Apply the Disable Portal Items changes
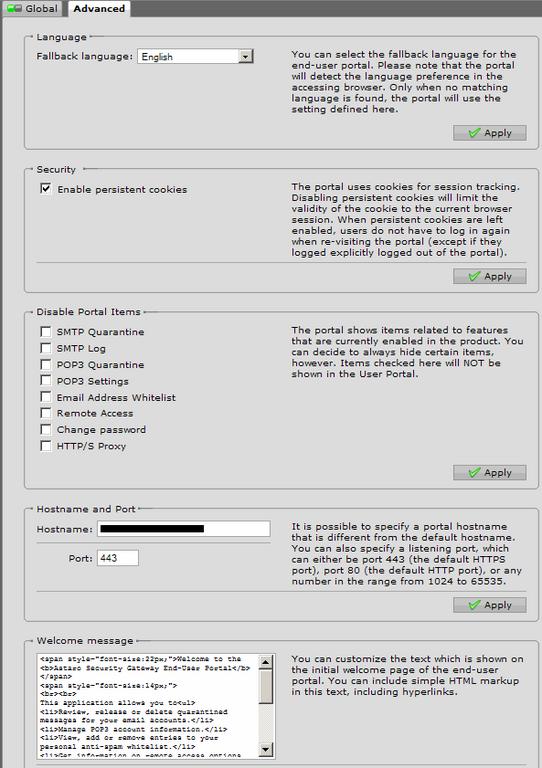542x768 pixels. [490, 472]
